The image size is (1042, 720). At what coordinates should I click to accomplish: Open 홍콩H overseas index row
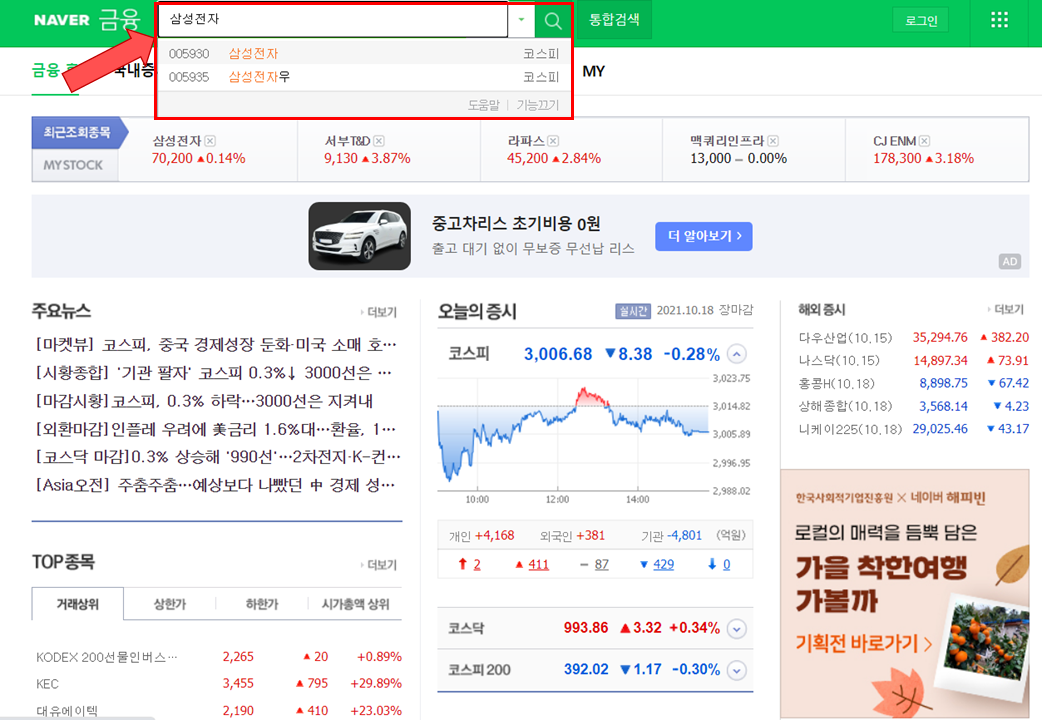[913, 384]
